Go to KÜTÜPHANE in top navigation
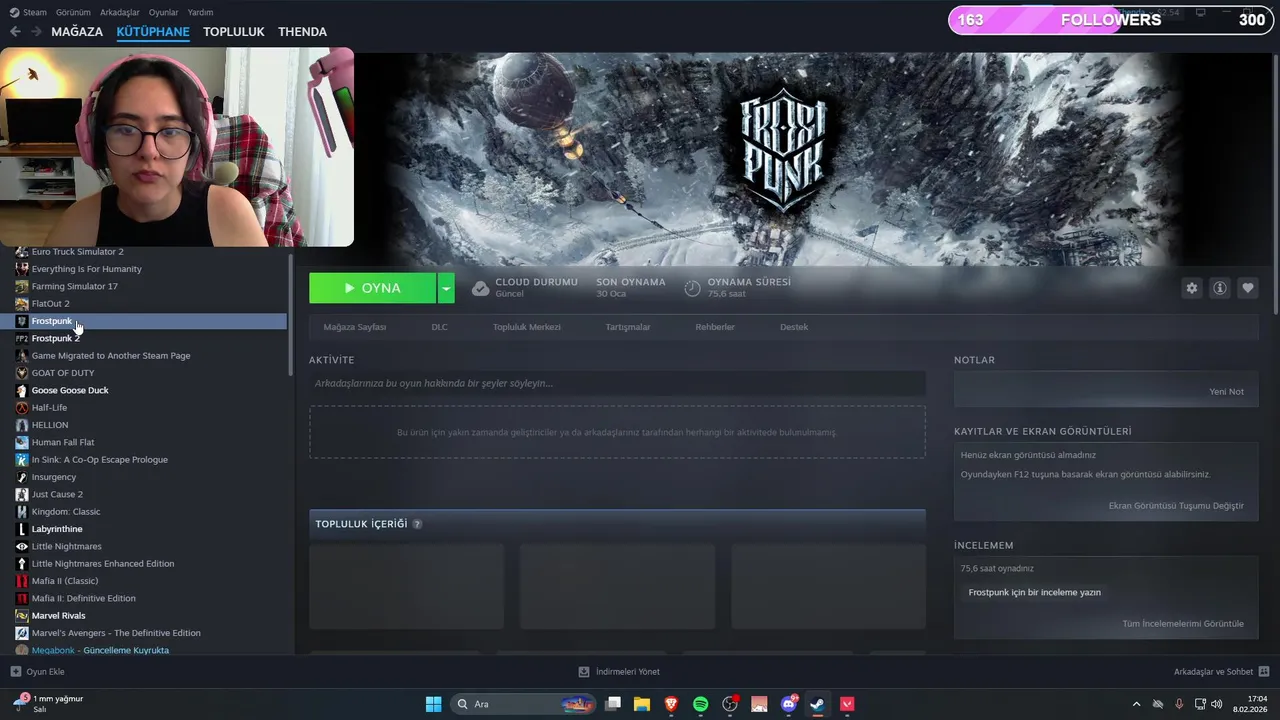Image resolution: width=1280 pixels, height=720 pixels. (153, 32)
